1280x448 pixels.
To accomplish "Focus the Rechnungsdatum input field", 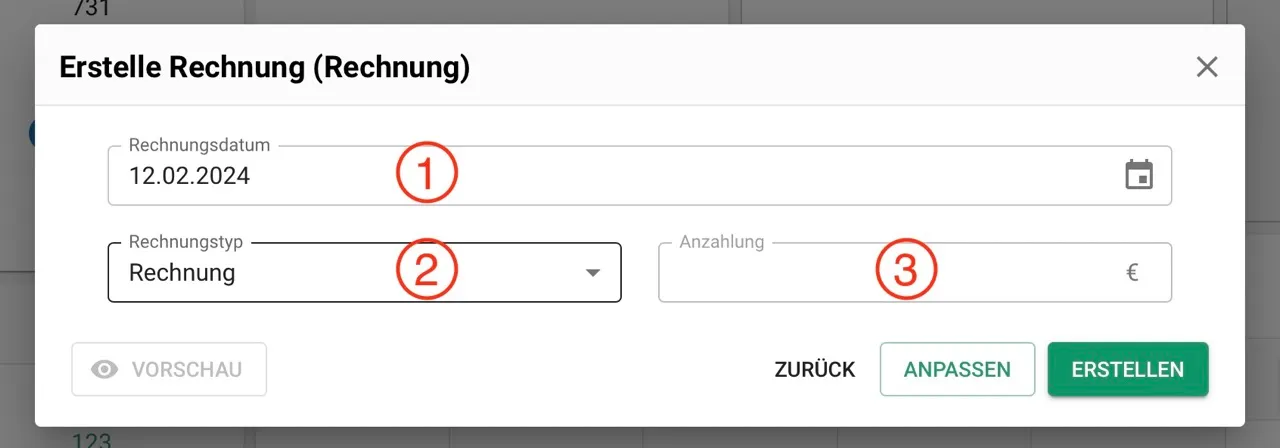I will (x=640, y=176).
